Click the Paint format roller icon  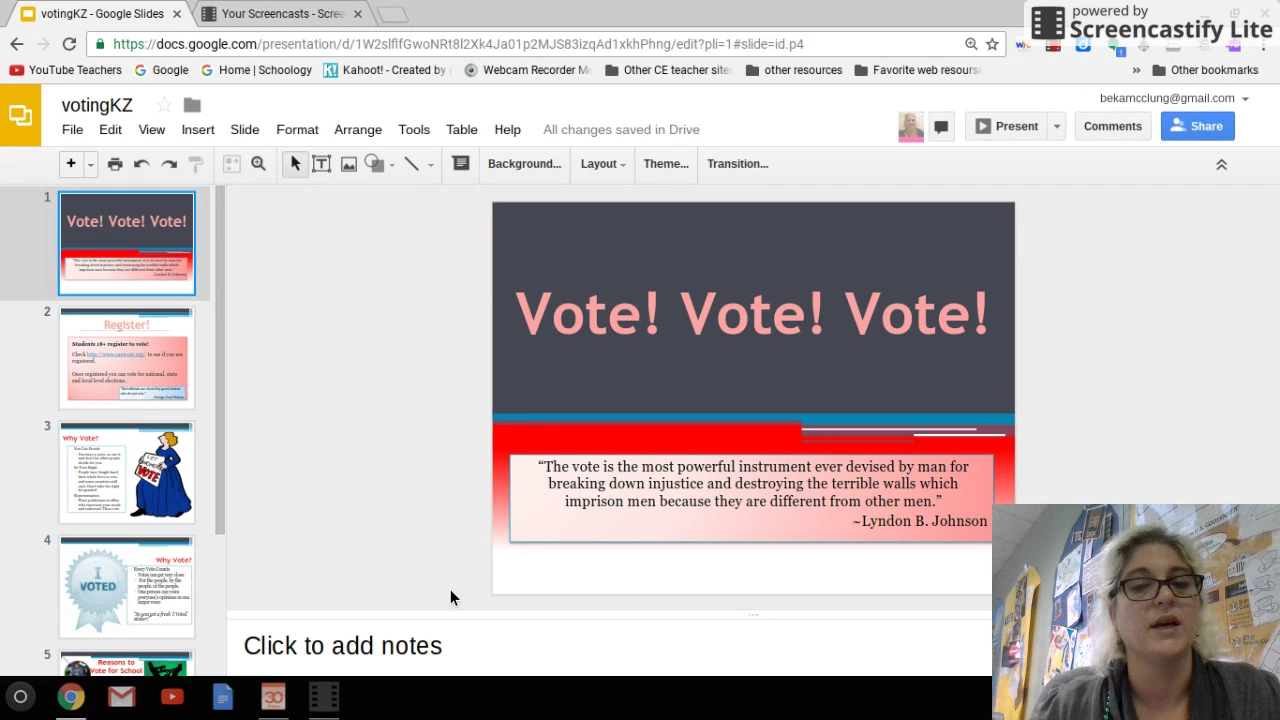point(196,164)
